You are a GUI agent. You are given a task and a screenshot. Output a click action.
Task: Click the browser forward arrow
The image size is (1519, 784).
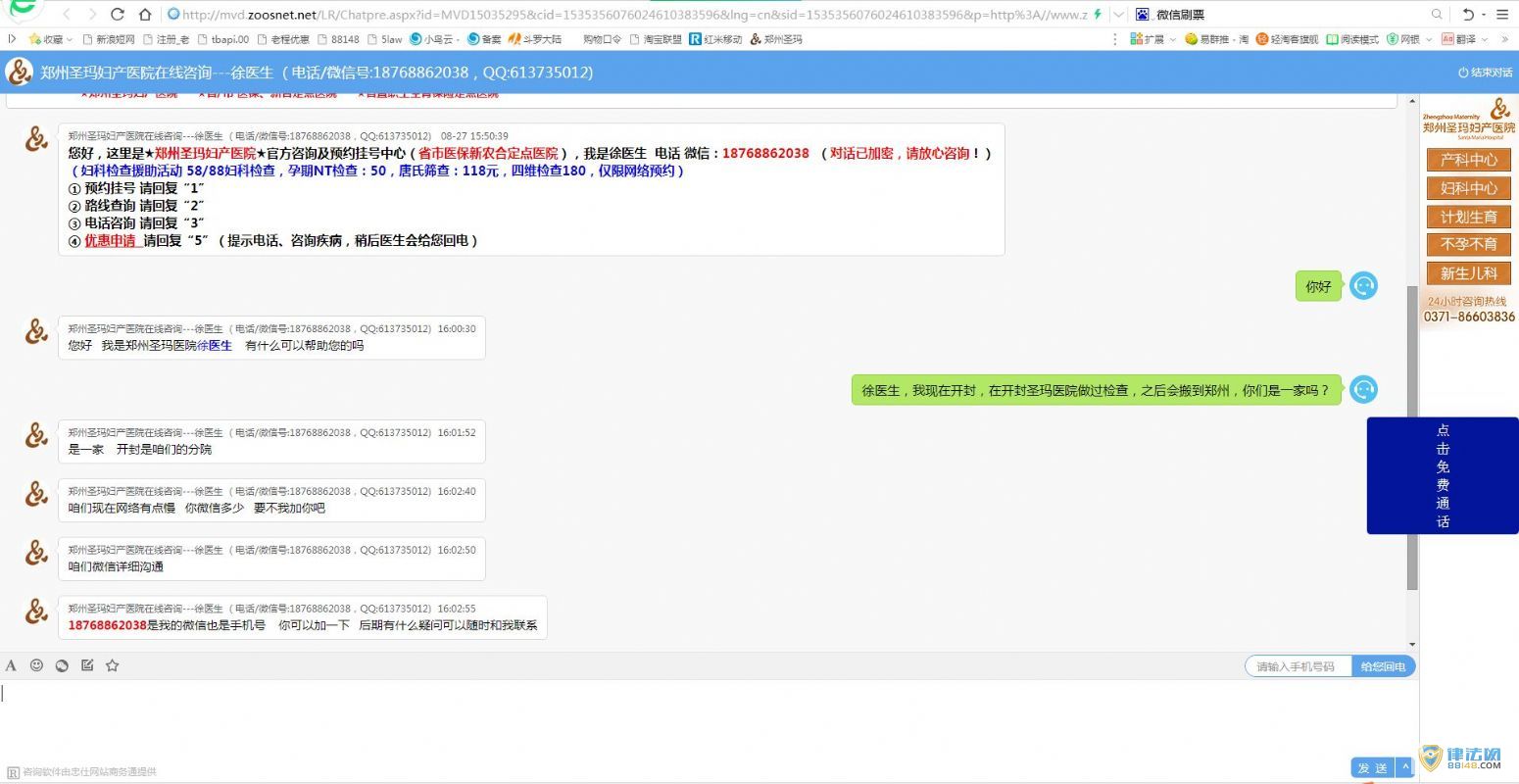tap(92, 14)
